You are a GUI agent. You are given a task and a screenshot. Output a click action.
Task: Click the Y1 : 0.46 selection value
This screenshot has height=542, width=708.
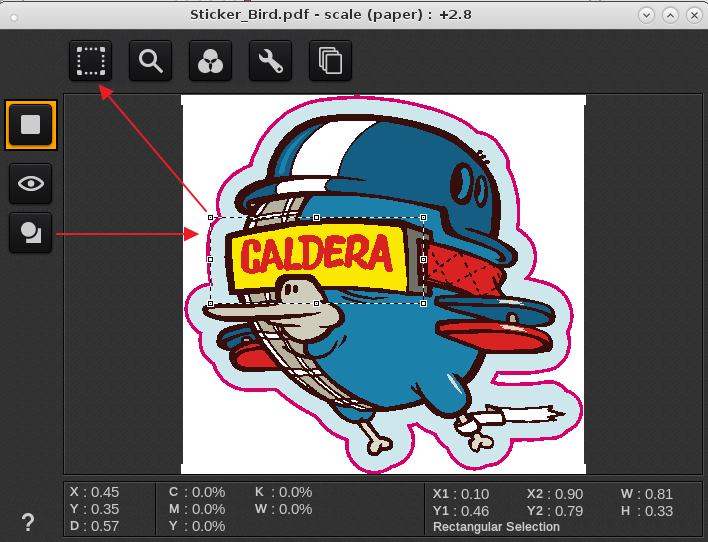point(461,511)
